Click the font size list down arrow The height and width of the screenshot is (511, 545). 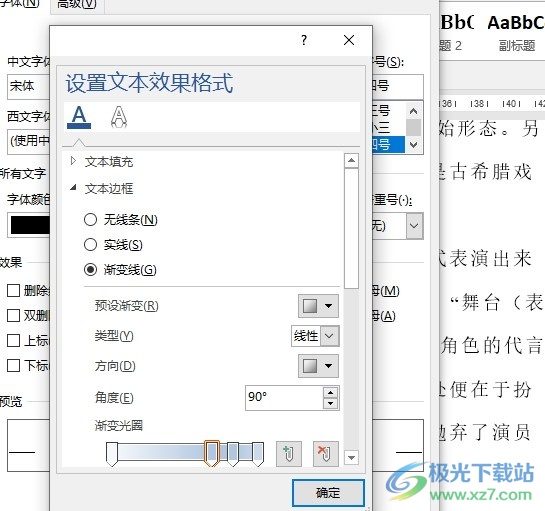click(413, 144)
